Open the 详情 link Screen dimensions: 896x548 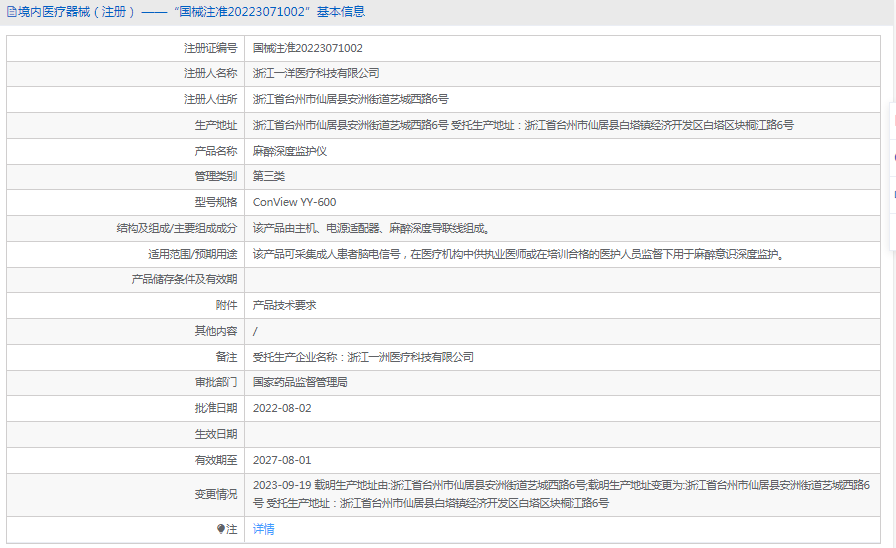(263, 529)
